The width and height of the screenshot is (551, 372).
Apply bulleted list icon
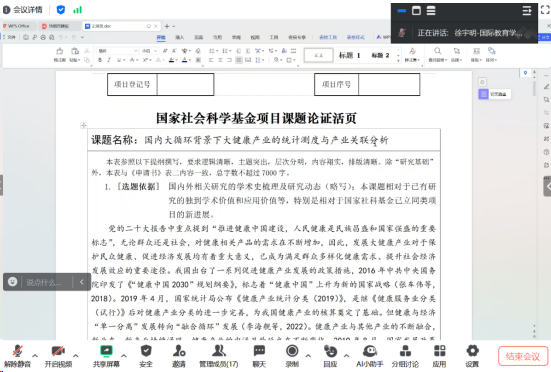click(x=212, y=51)
